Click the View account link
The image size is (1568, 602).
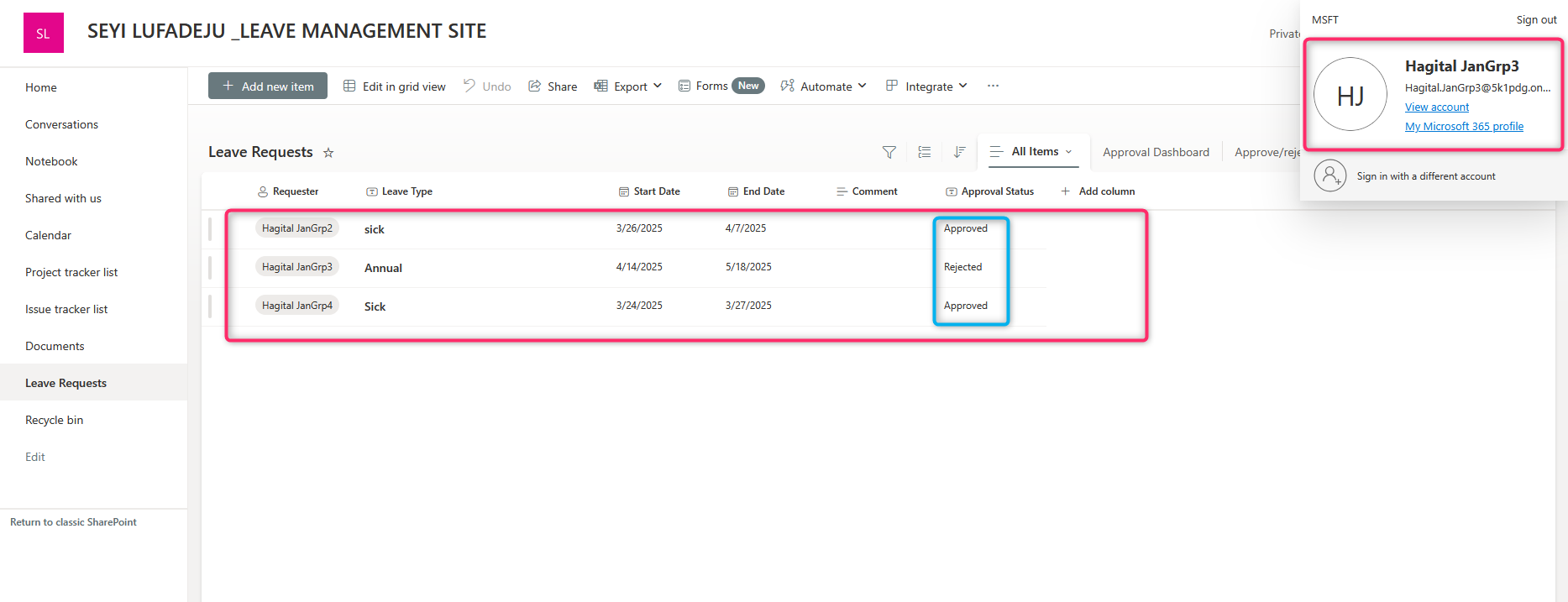tap(1436, 107)
